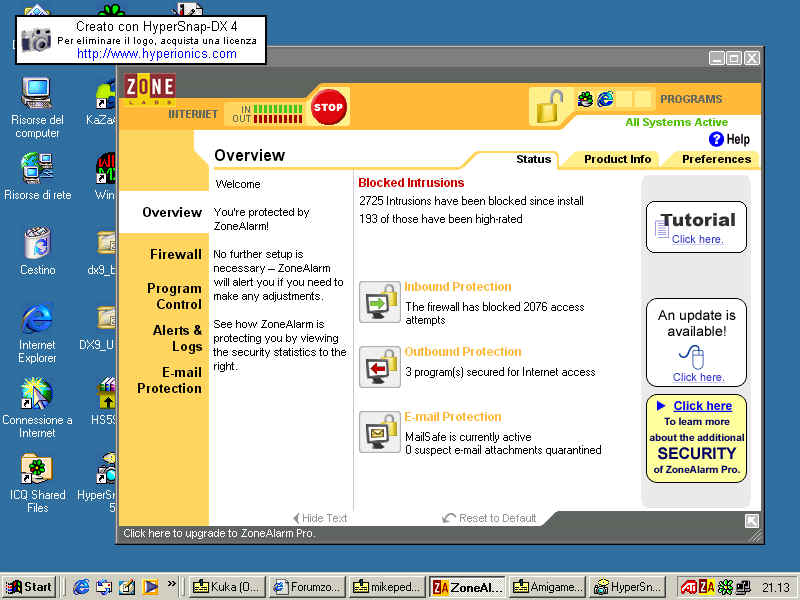
Task: Toggle the Internet lock padlock icon
Action: [x=549, y=105]
